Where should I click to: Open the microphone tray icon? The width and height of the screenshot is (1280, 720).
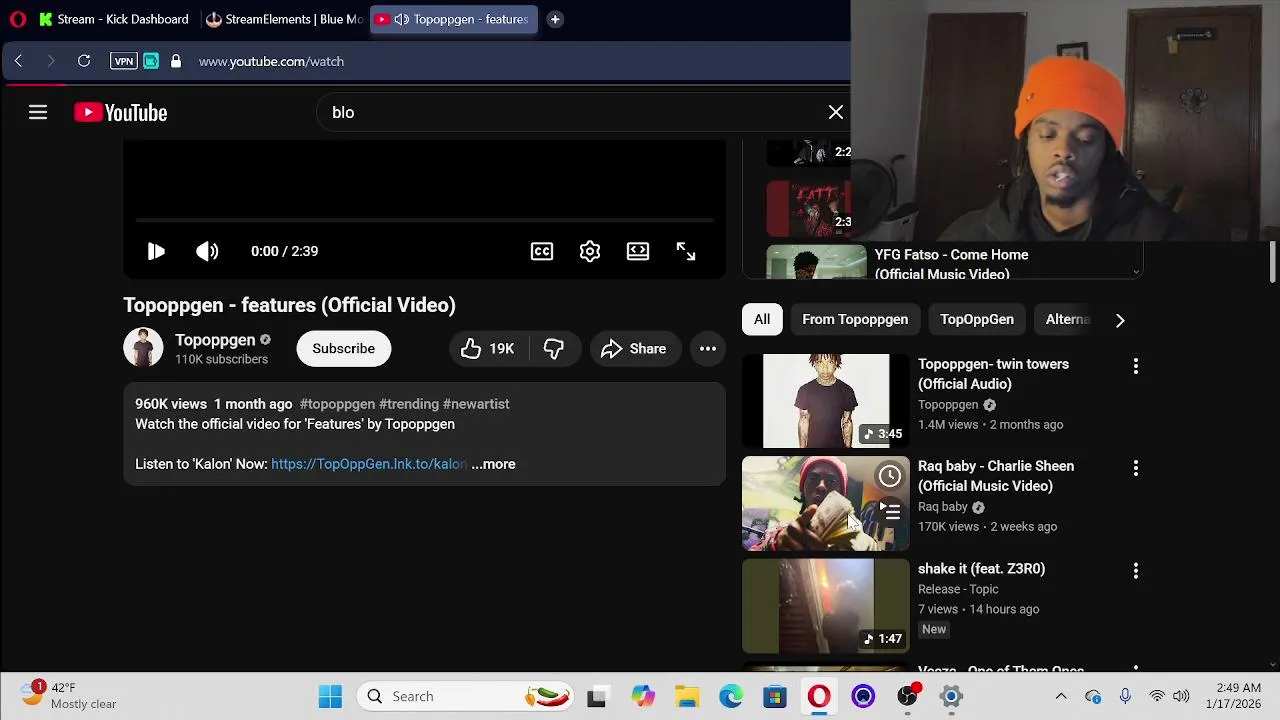(1125, 696)
